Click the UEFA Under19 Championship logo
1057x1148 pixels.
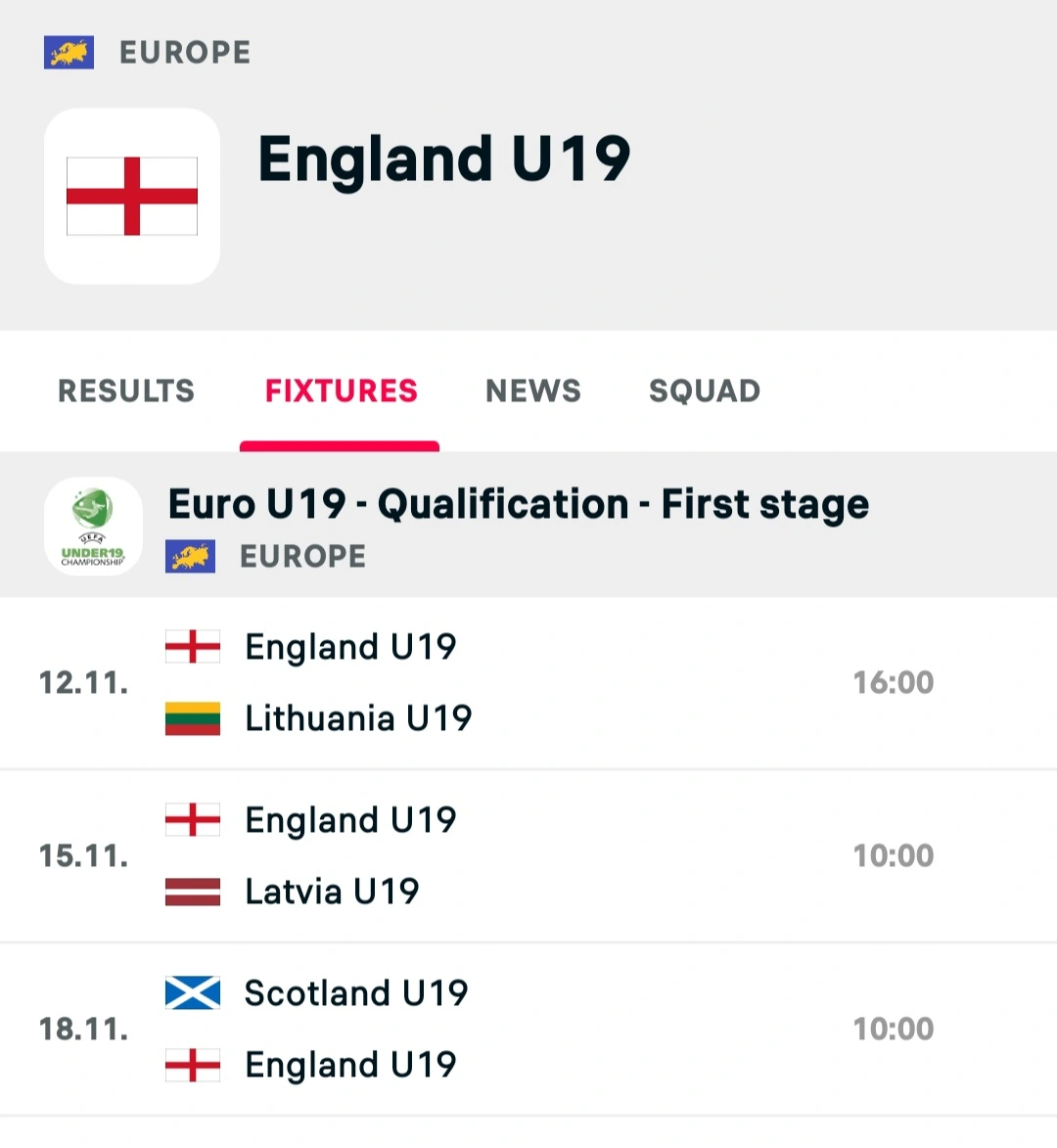click(93, 526)
